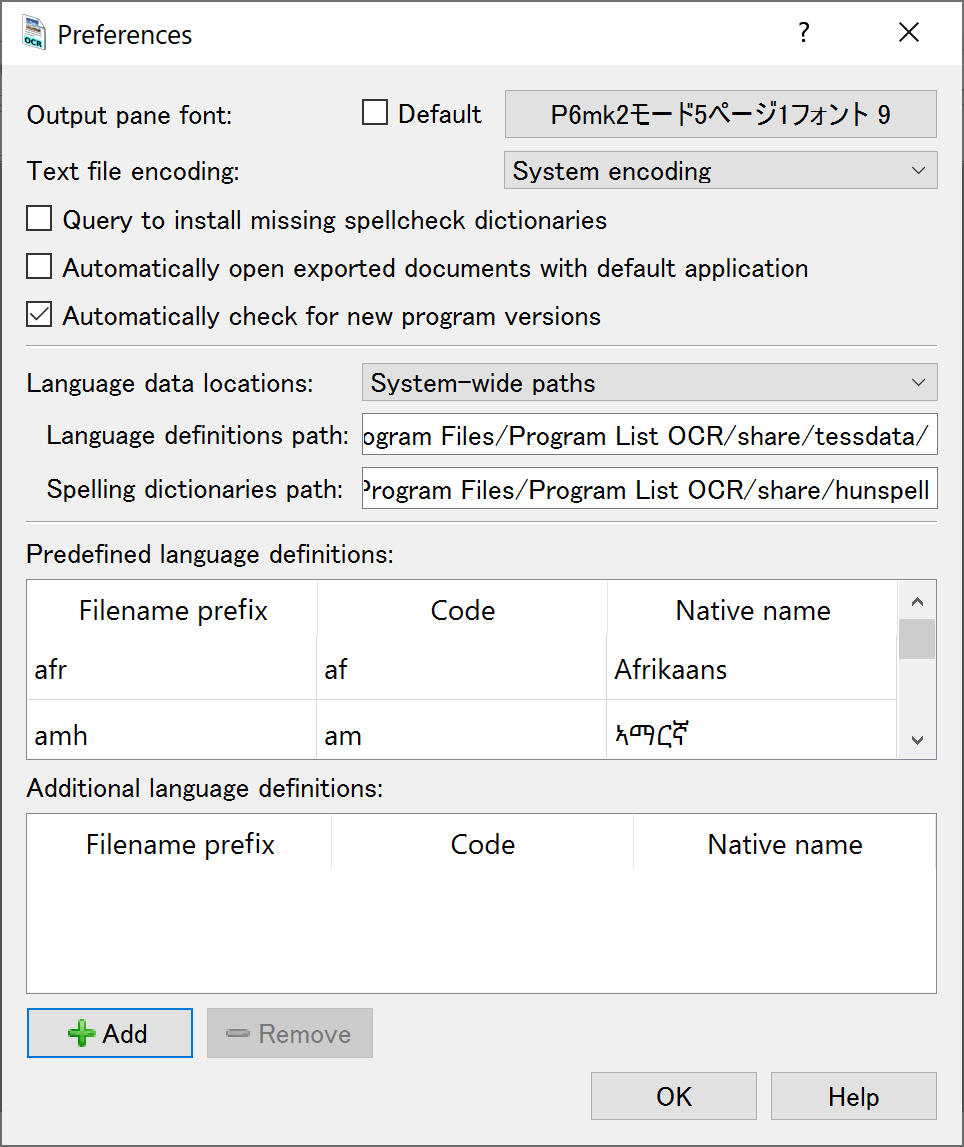
Task: Sort predefined languages by Native name header
Action: coord(752,610)
